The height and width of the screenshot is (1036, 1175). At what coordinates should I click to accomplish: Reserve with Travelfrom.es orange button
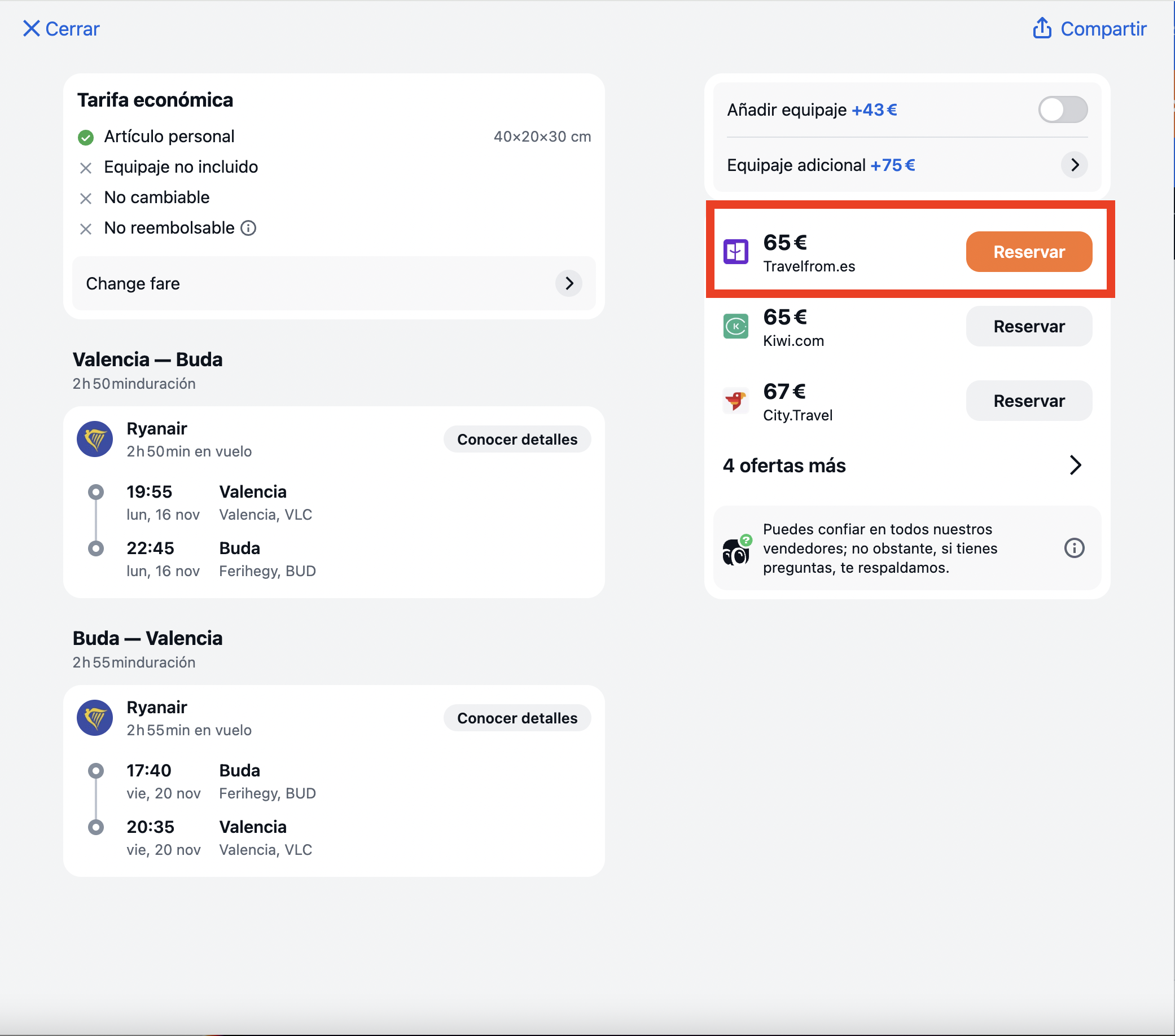click(1028, 252)
